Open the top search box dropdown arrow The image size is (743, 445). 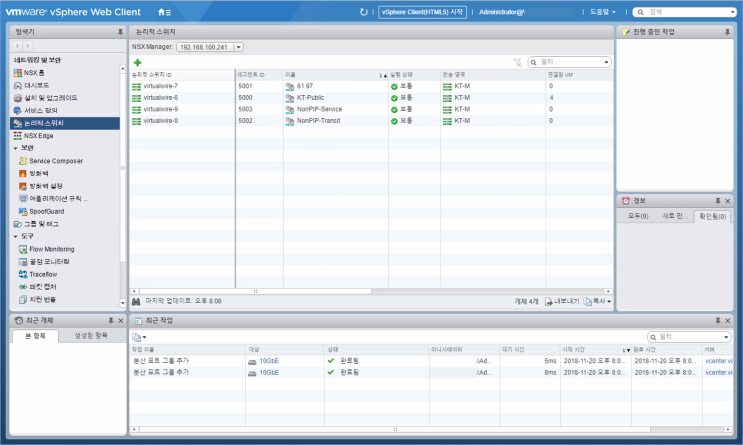[x=733, y=12]
